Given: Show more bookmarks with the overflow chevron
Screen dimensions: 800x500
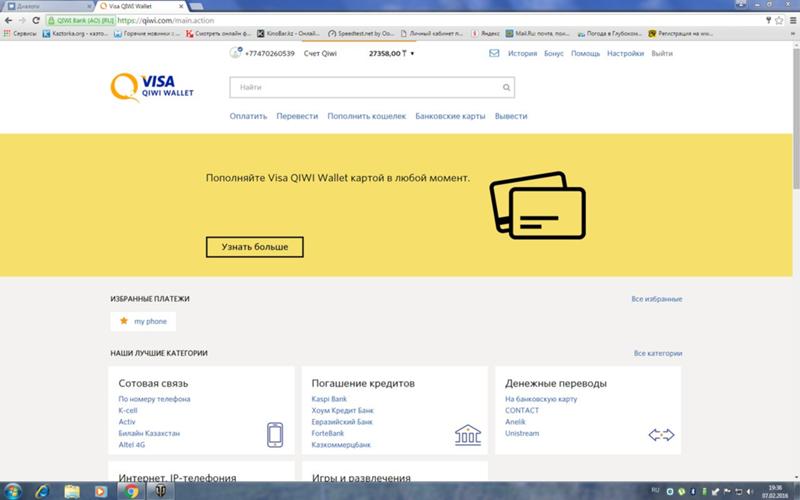Looking at the screenshot, I should point(793,34).
